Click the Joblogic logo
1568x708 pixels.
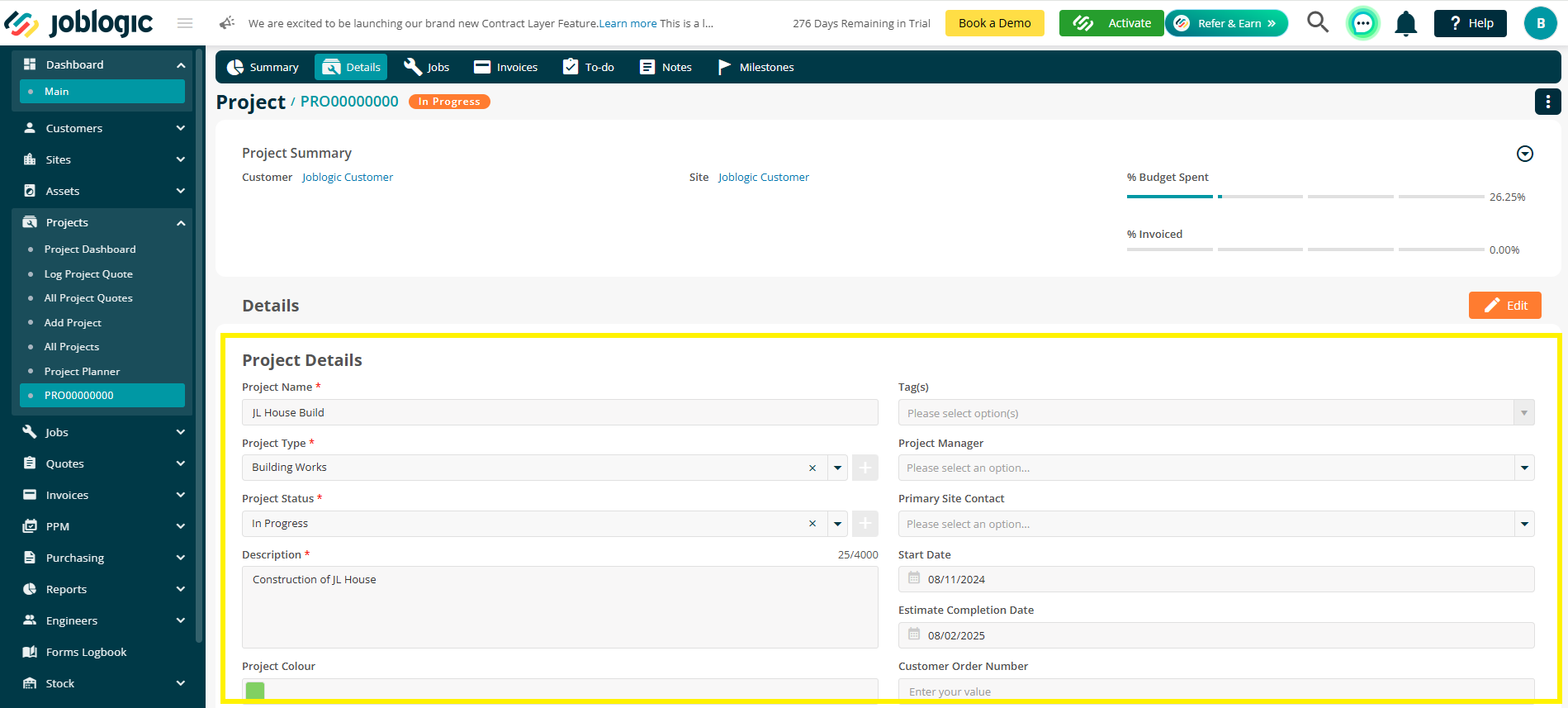[78, 23]
